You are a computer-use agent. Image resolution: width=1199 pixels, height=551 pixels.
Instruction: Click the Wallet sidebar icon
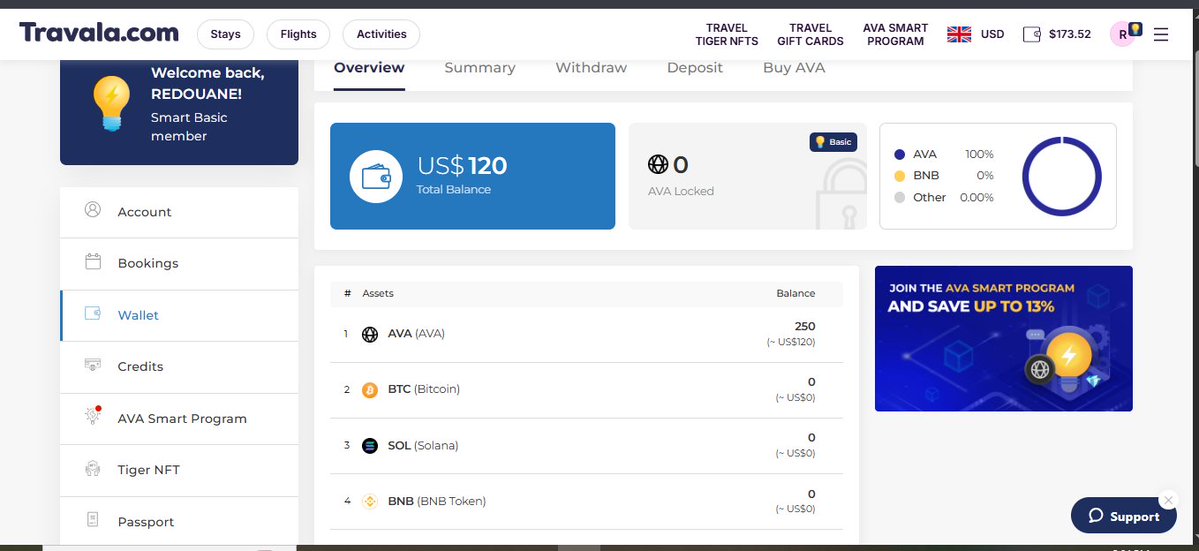point(93,313)
